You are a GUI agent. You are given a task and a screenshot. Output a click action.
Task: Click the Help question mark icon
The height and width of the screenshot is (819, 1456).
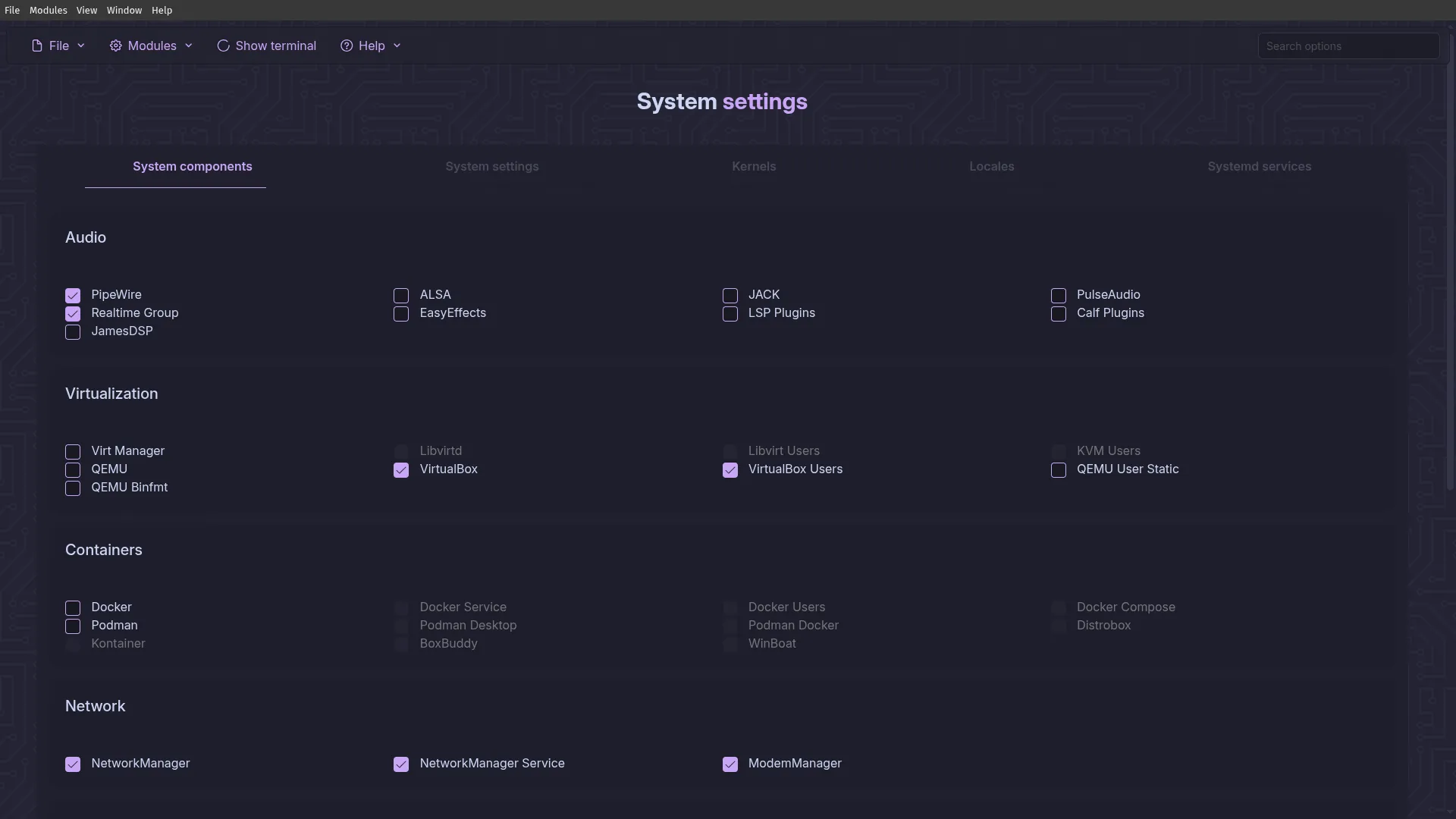tap(347, 46)
